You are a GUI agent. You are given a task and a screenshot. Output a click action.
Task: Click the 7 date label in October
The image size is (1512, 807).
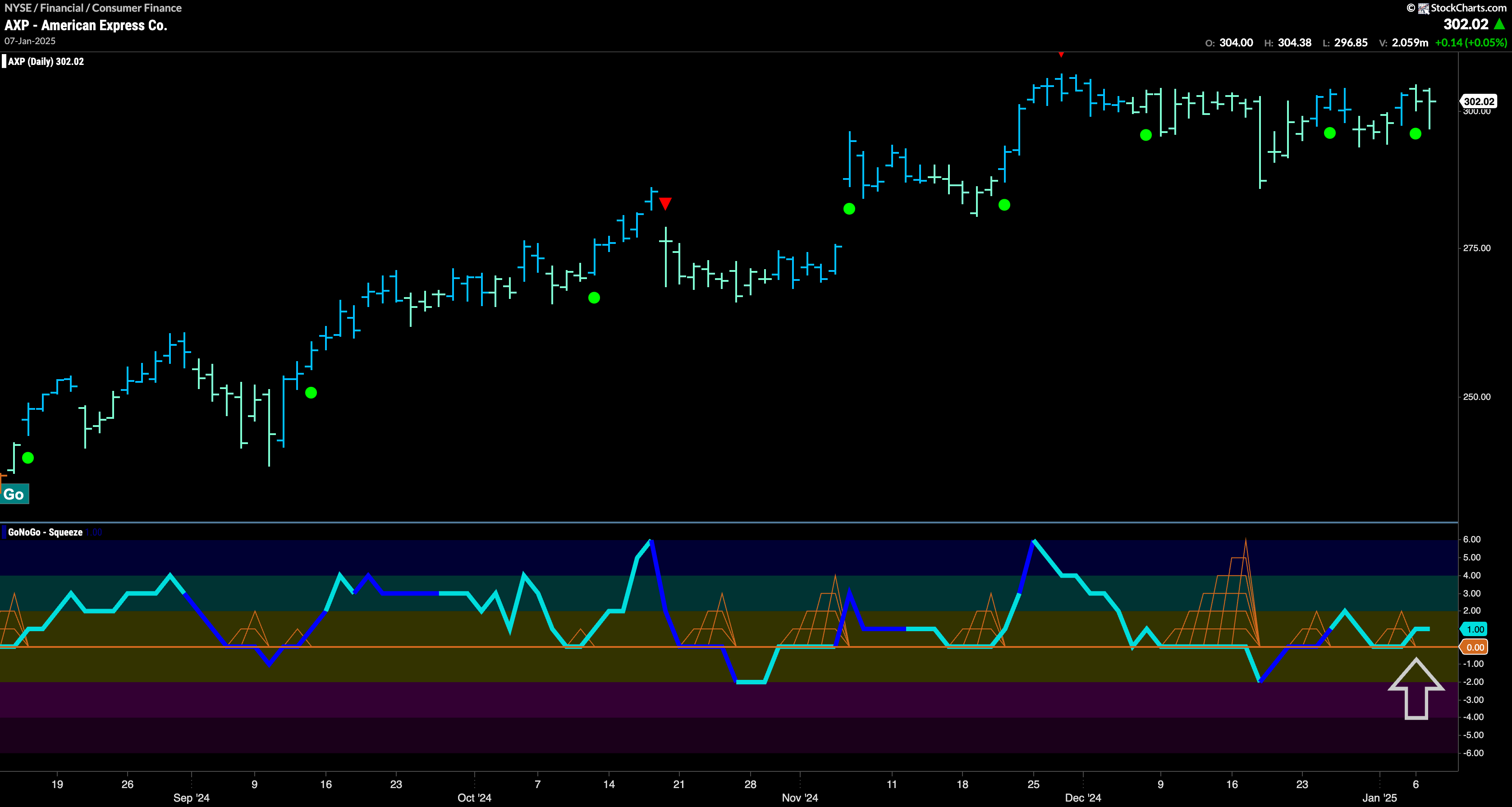coord(538,784)
